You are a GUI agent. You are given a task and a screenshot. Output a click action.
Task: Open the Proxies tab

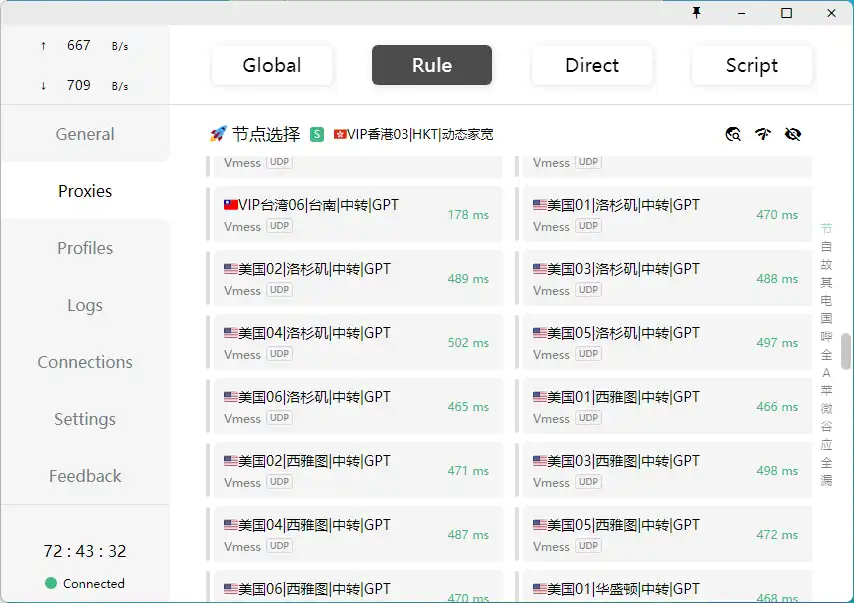[x=85, y=191]
